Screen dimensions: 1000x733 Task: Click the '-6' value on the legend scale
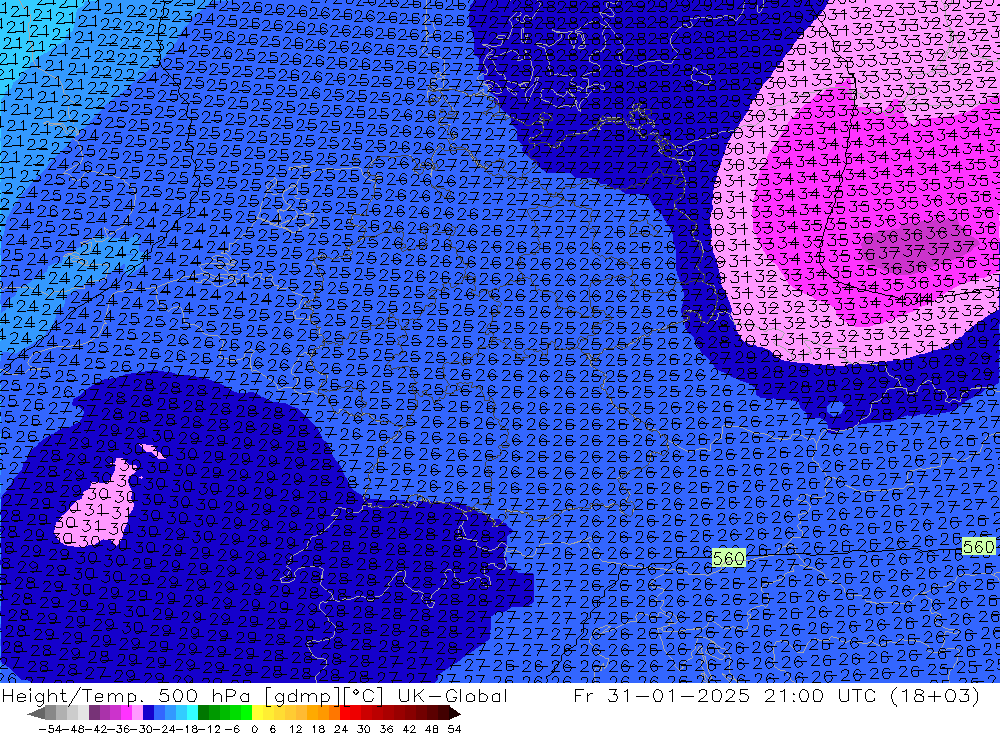(232, 729)
